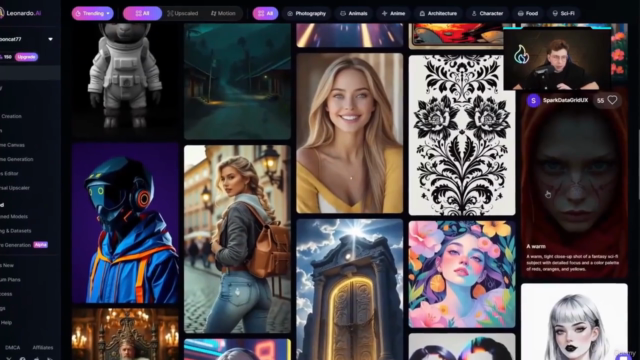Click the Upgrade button in sidebar
The width and height of the screenshot is (640, 360).
click(27, 57)
